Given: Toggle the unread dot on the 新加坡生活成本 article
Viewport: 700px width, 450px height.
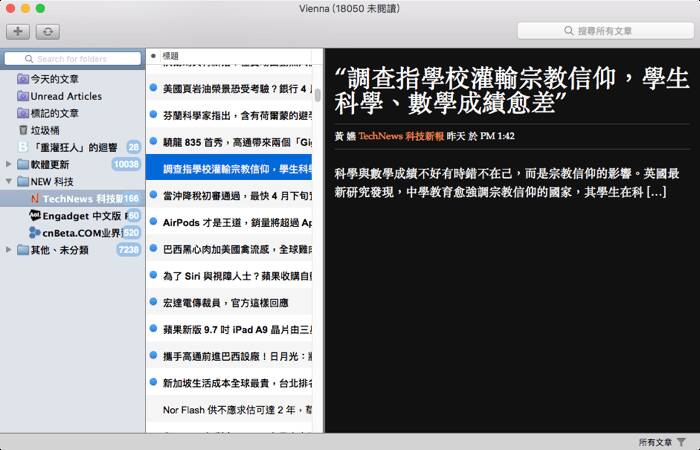Looking at the screenshot, I should [153, 382].
